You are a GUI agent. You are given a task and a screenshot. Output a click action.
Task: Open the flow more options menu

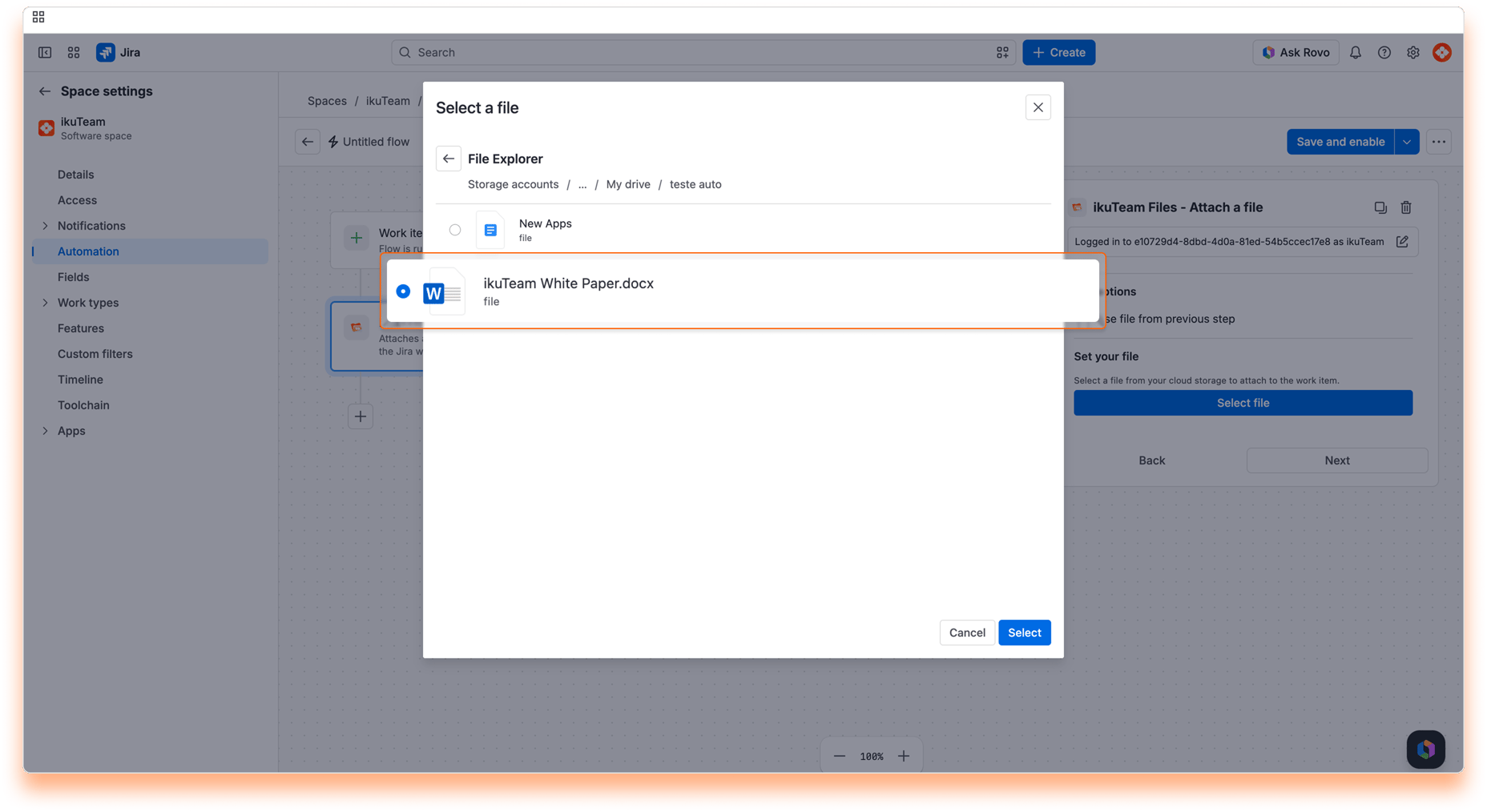[x=1439, y=142]
